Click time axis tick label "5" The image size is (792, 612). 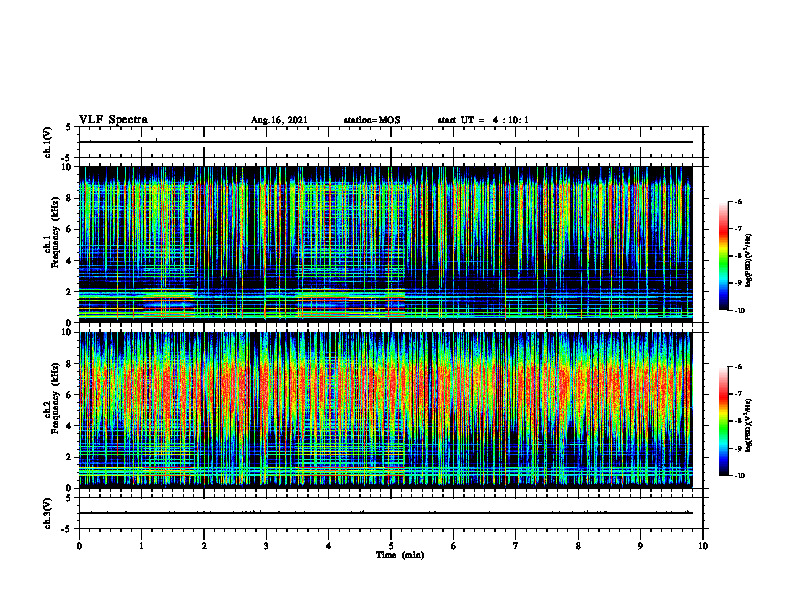(391, 546)
